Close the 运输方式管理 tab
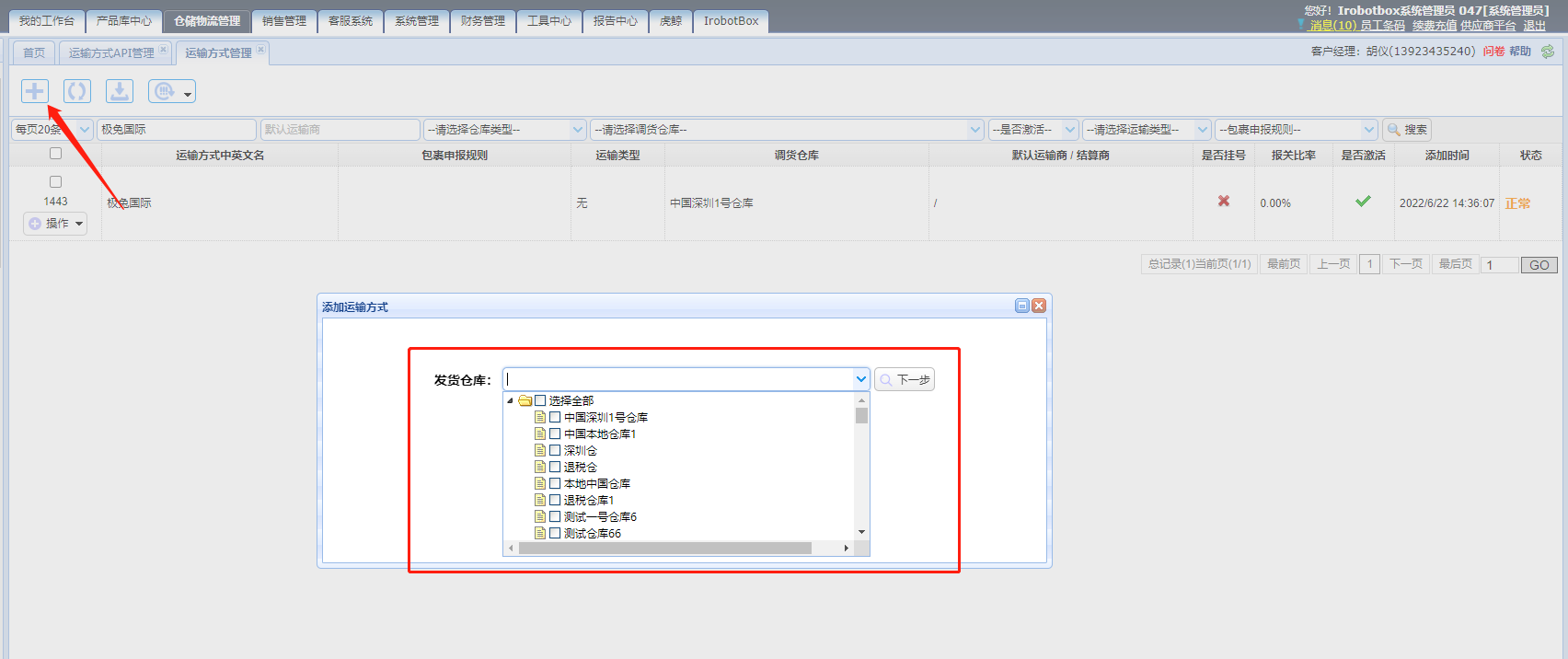 coord(260,50)
